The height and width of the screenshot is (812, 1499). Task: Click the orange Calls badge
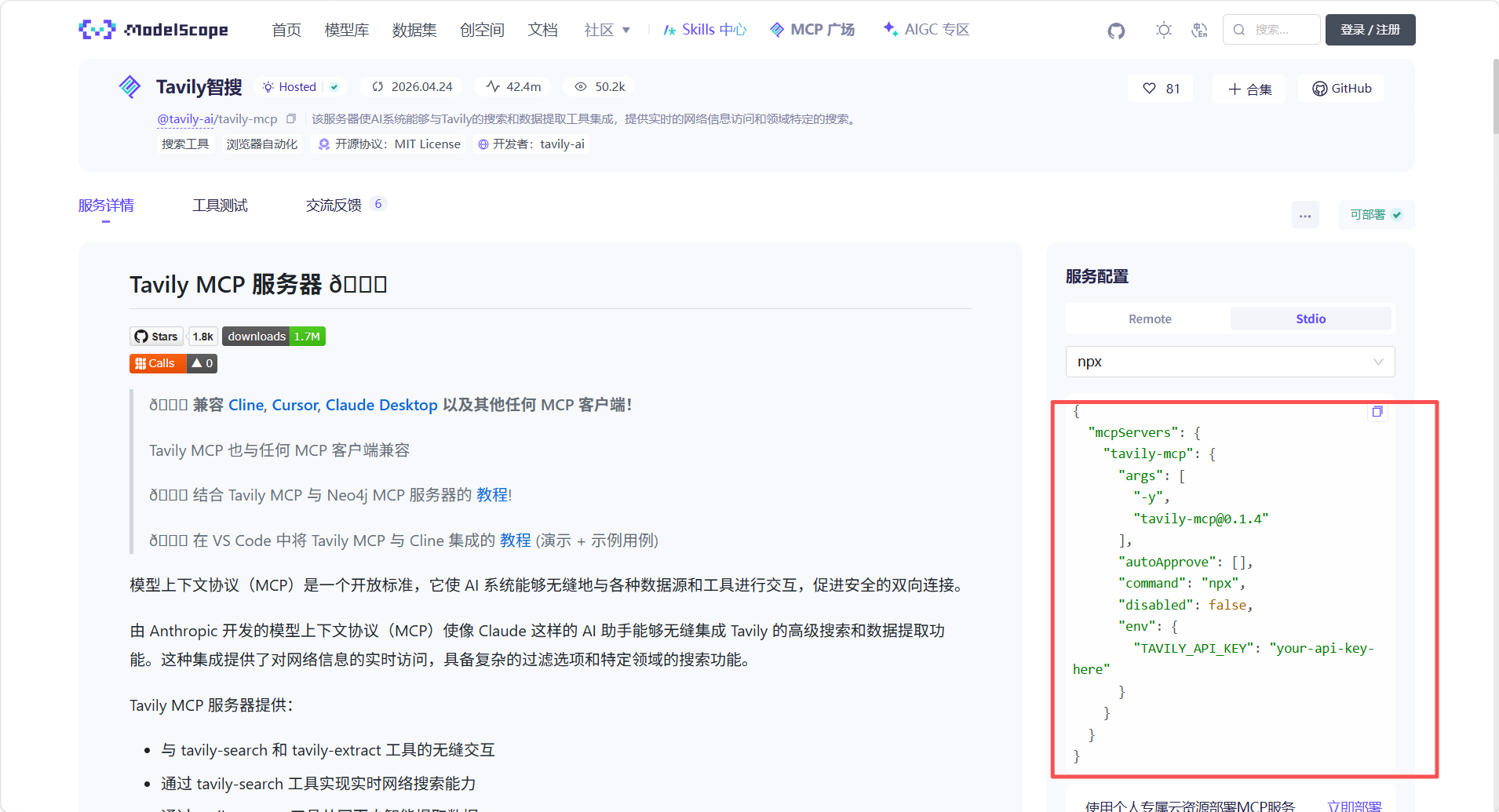173,363
